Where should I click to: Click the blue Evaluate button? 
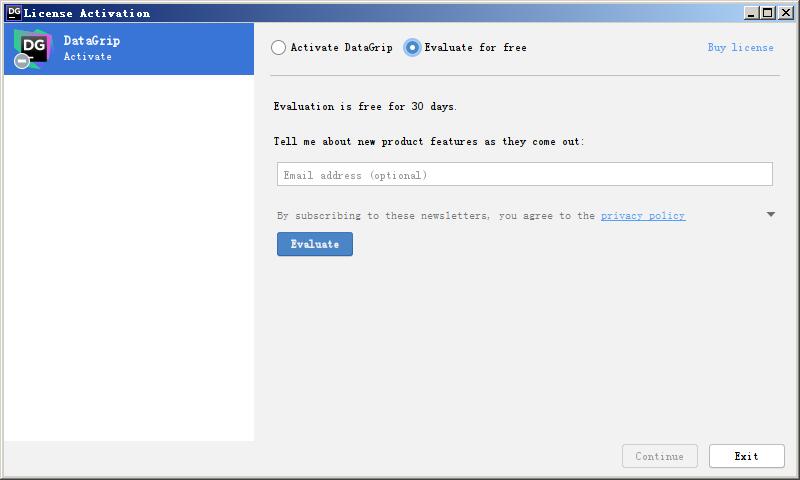click(315, 244)
